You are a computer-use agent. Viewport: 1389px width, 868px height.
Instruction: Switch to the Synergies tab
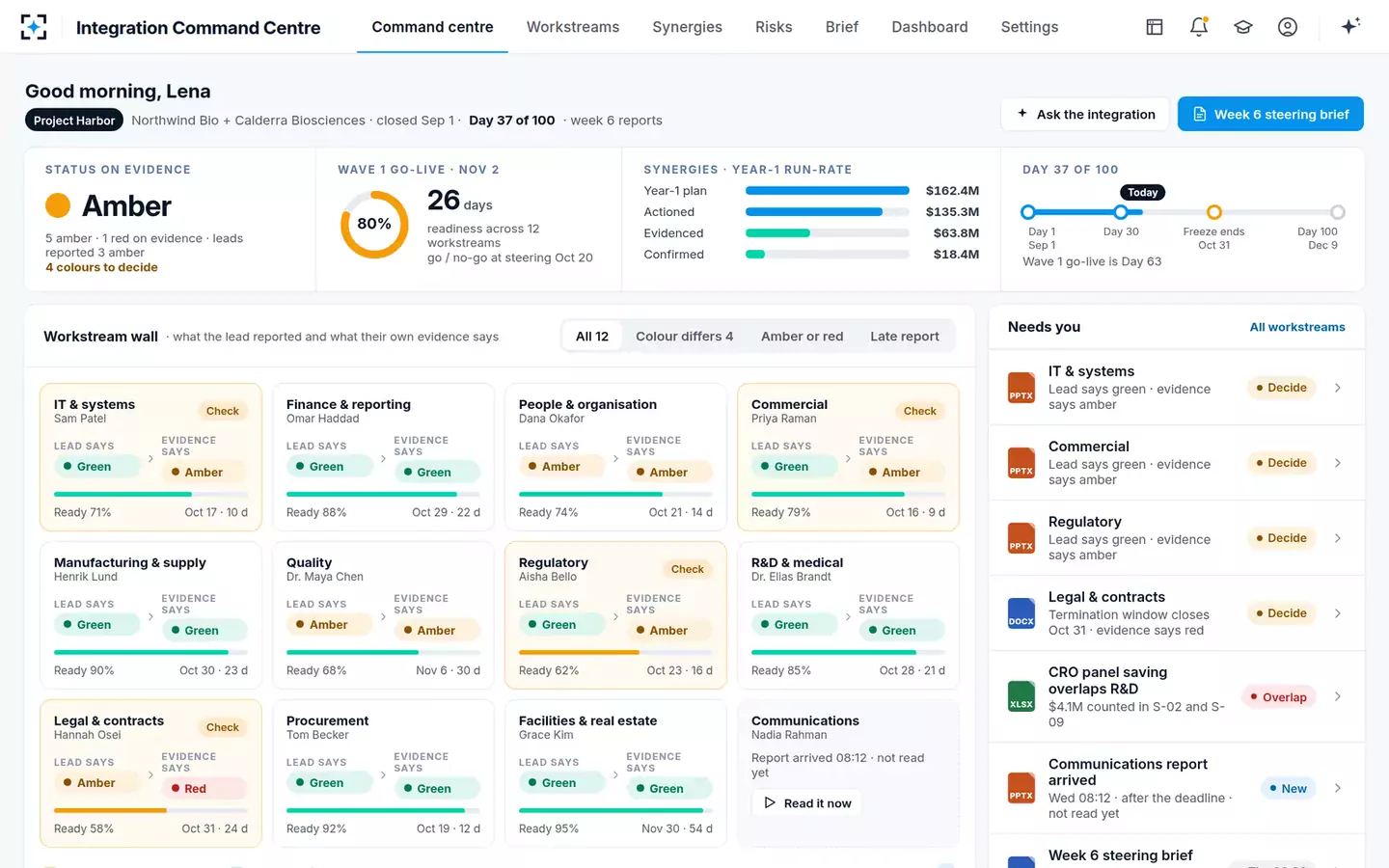tap(687, 27)
